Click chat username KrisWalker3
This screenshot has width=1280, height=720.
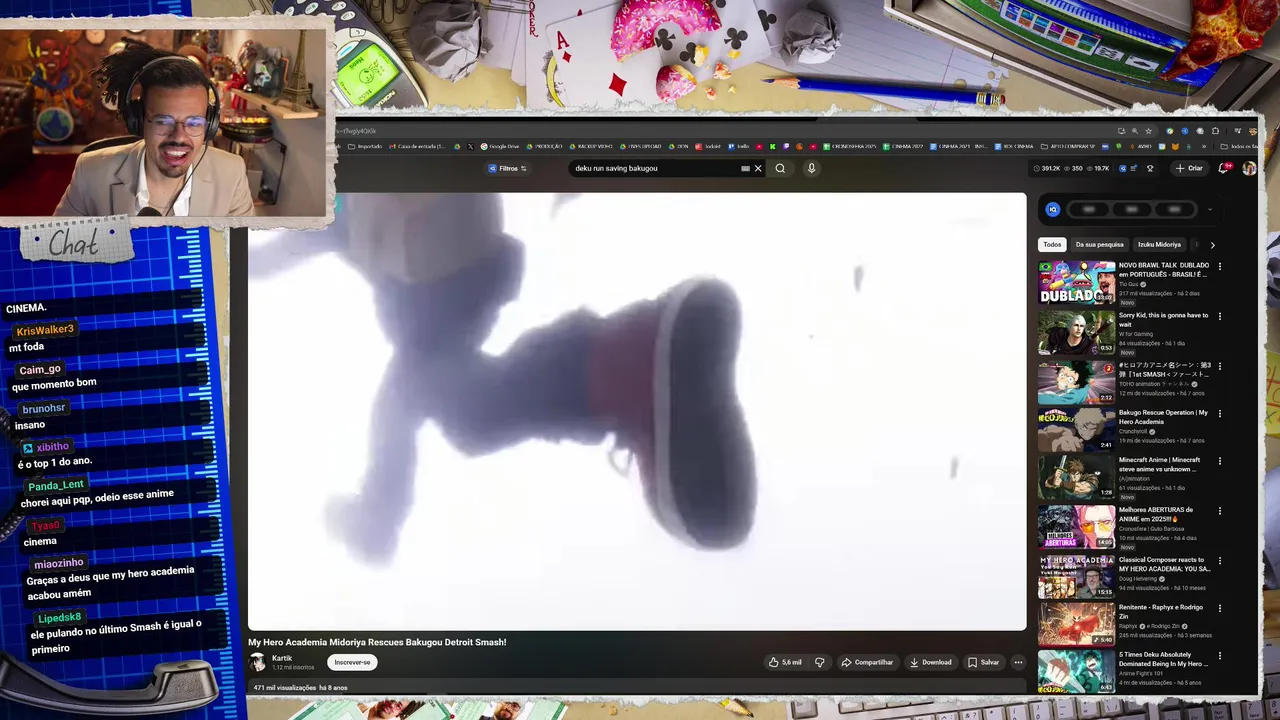[x=45, y=330]
